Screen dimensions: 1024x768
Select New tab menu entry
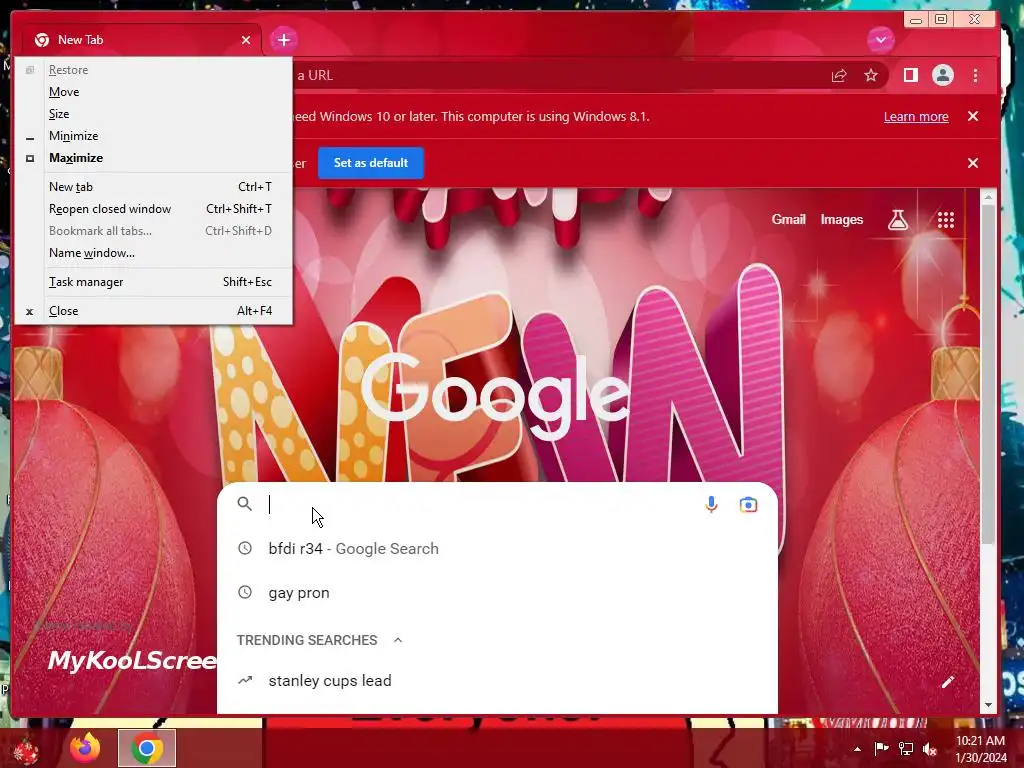153,187
